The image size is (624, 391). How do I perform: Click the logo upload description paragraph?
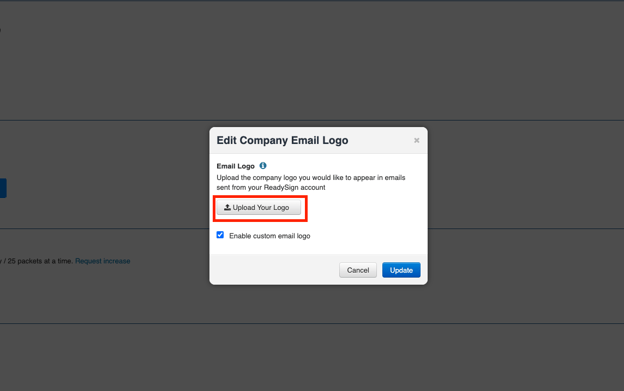click(311, 183)
